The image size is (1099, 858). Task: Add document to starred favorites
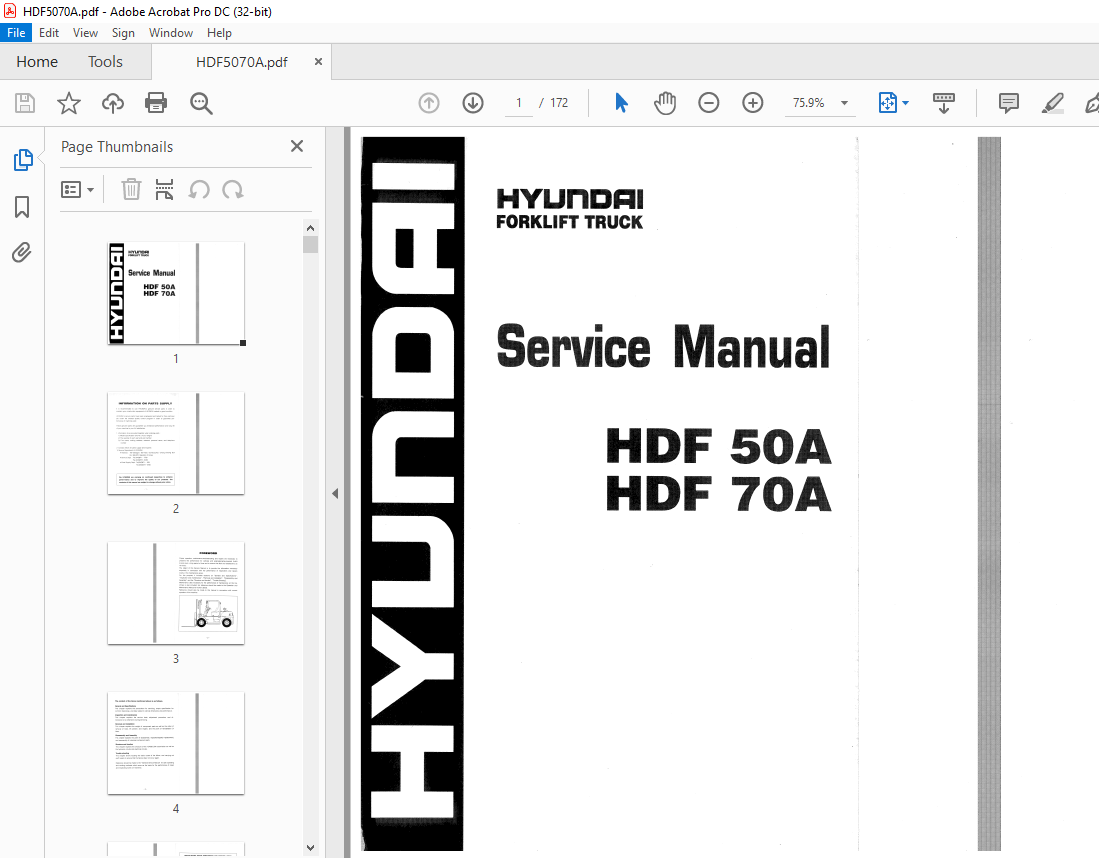(x=69, y=103)
